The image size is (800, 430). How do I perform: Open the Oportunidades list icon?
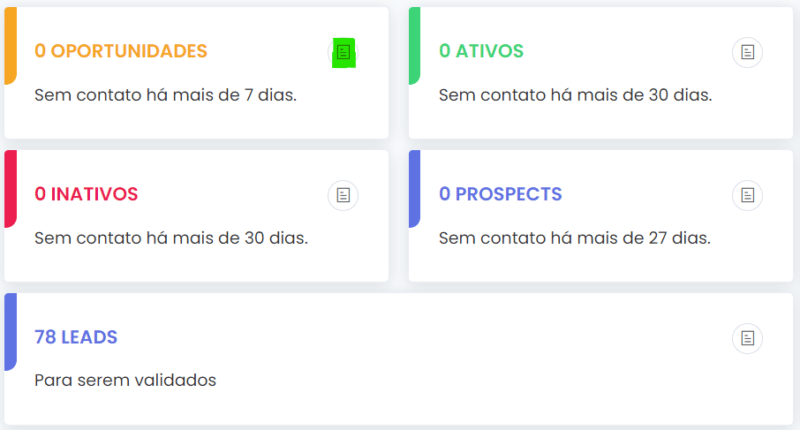343,52
